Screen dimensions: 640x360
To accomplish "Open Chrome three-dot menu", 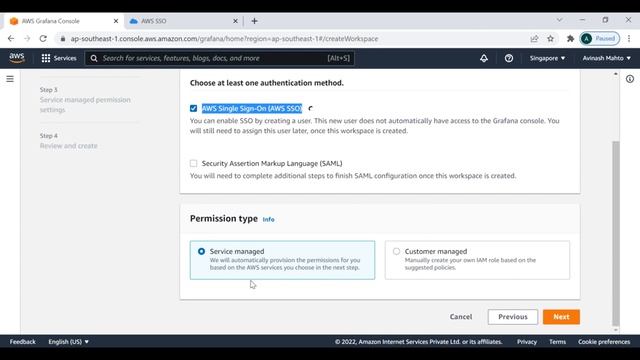I will (x=629, y=38).
